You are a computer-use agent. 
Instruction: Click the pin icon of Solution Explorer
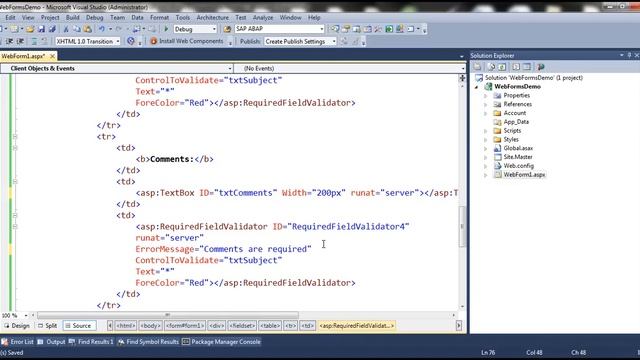tap(629, 55)
